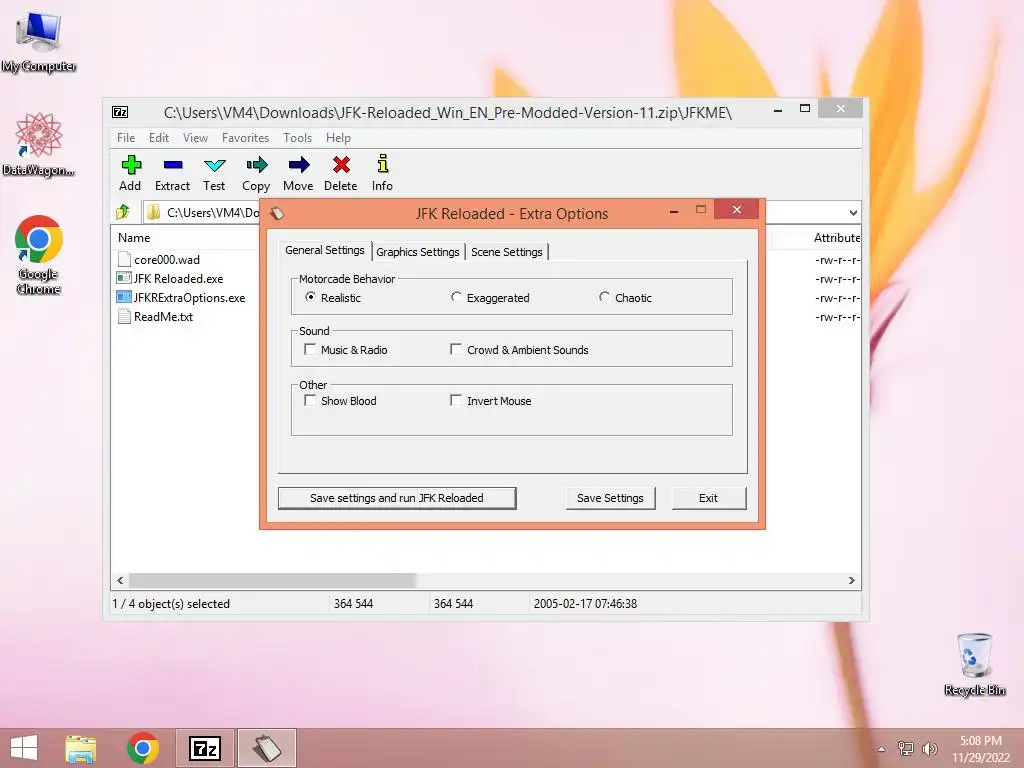
Task: Click the 7z logo in the 7-Zip title bar
Action: 120,112
